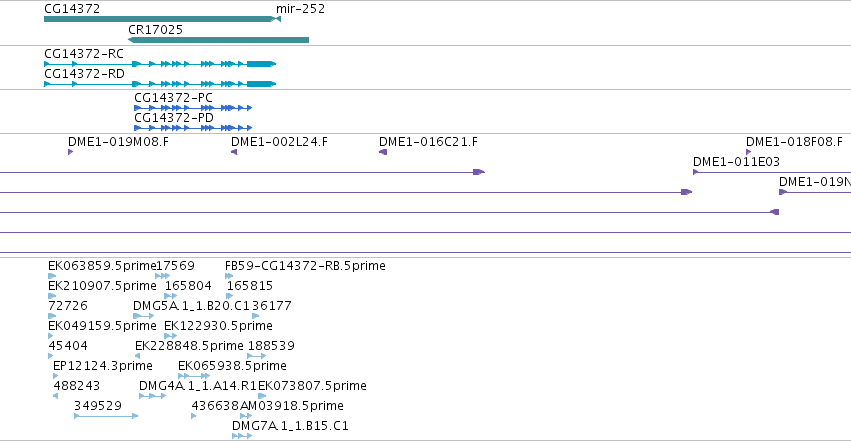Select the 188539 feature arrow
This screenshot has width=851, height=441.
coord(257,356)
